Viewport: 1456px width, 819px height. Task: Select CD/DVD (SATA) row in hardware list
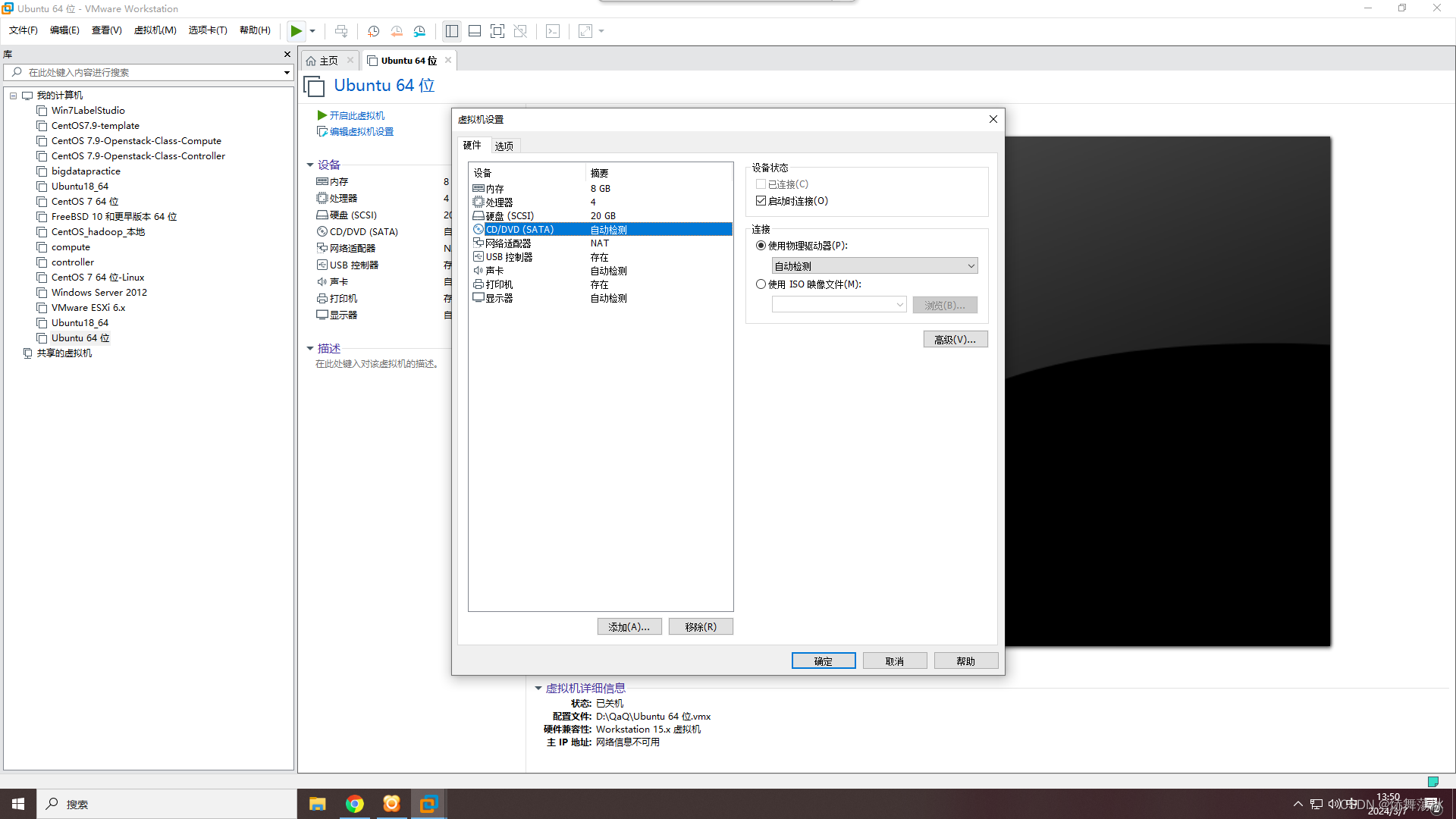click(x=601, y=229)
